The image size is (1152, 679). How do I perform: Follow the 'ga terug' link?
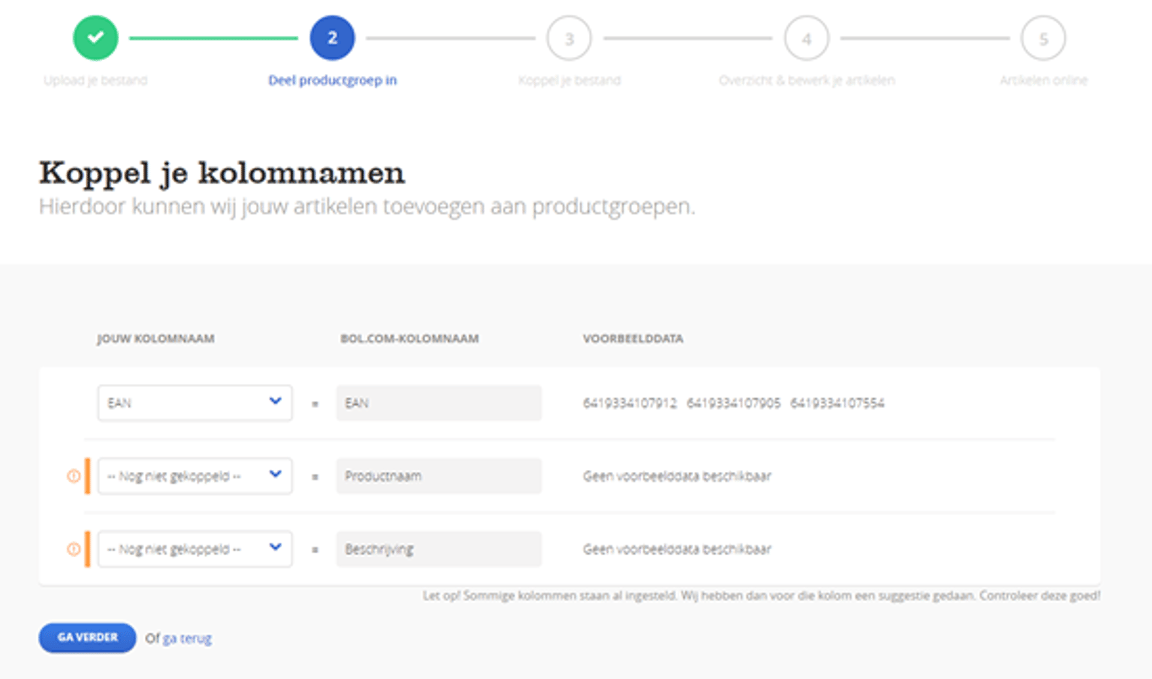point(187,638)
